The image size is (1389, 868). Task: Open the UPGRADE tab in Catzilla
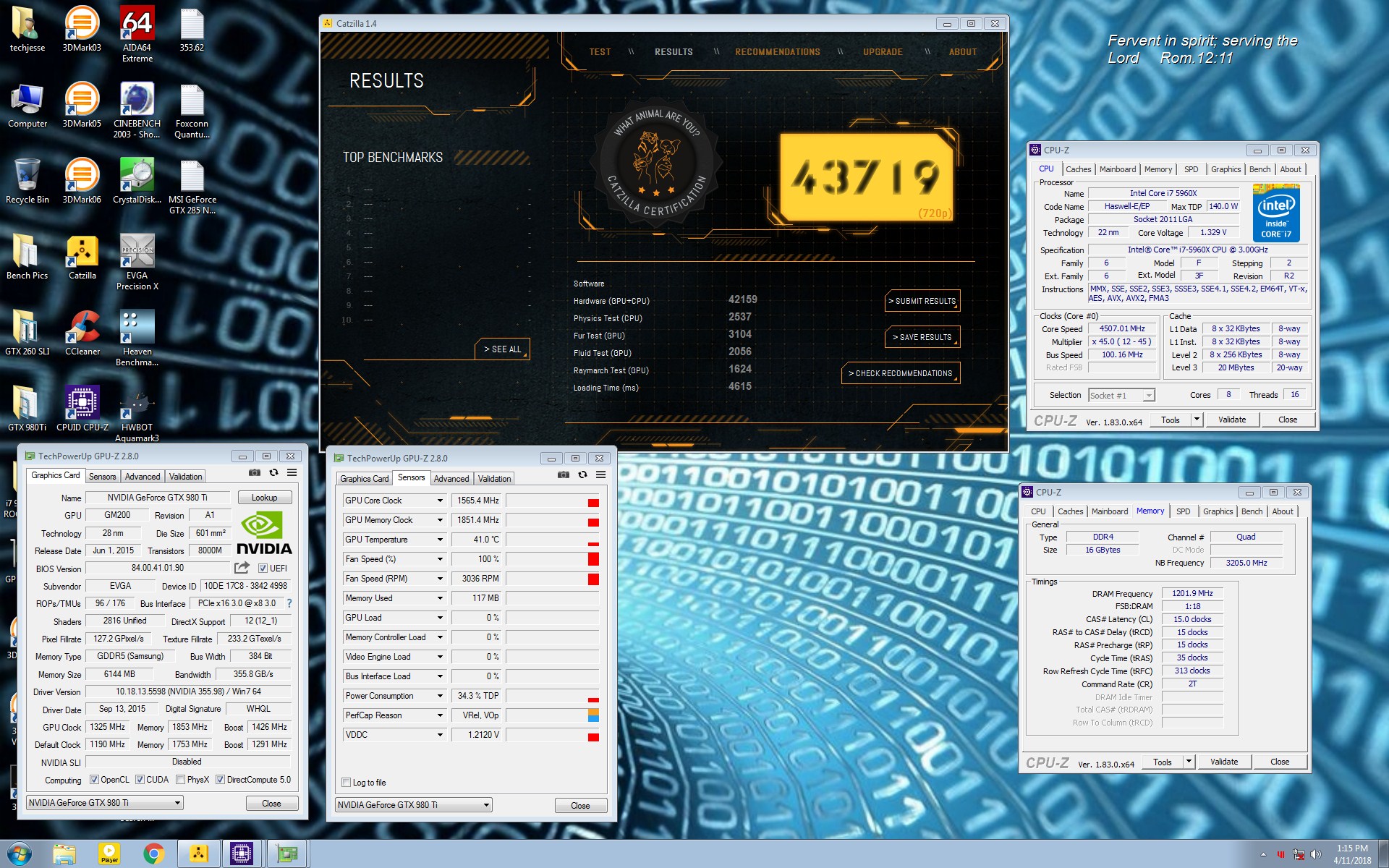click(883, 52)
